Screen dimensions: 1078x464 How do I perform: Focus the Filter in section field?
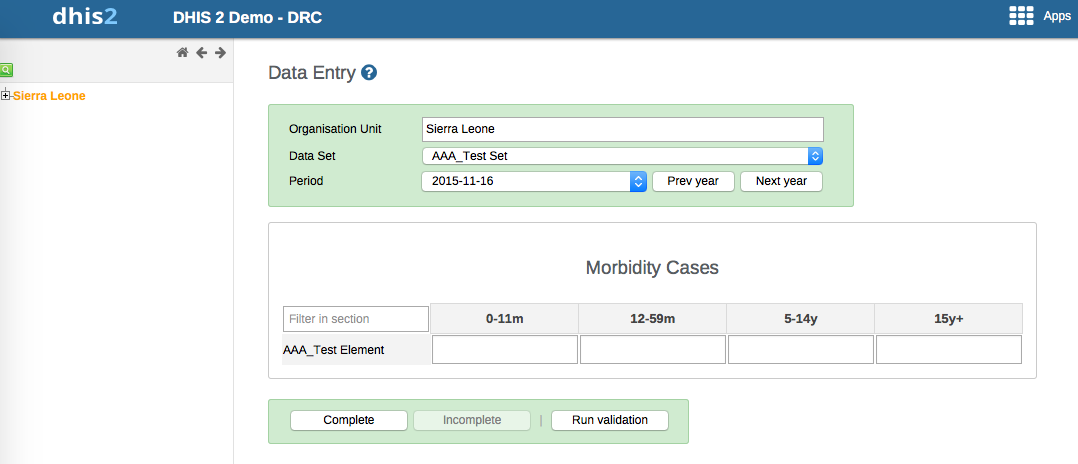click(356, 319)
